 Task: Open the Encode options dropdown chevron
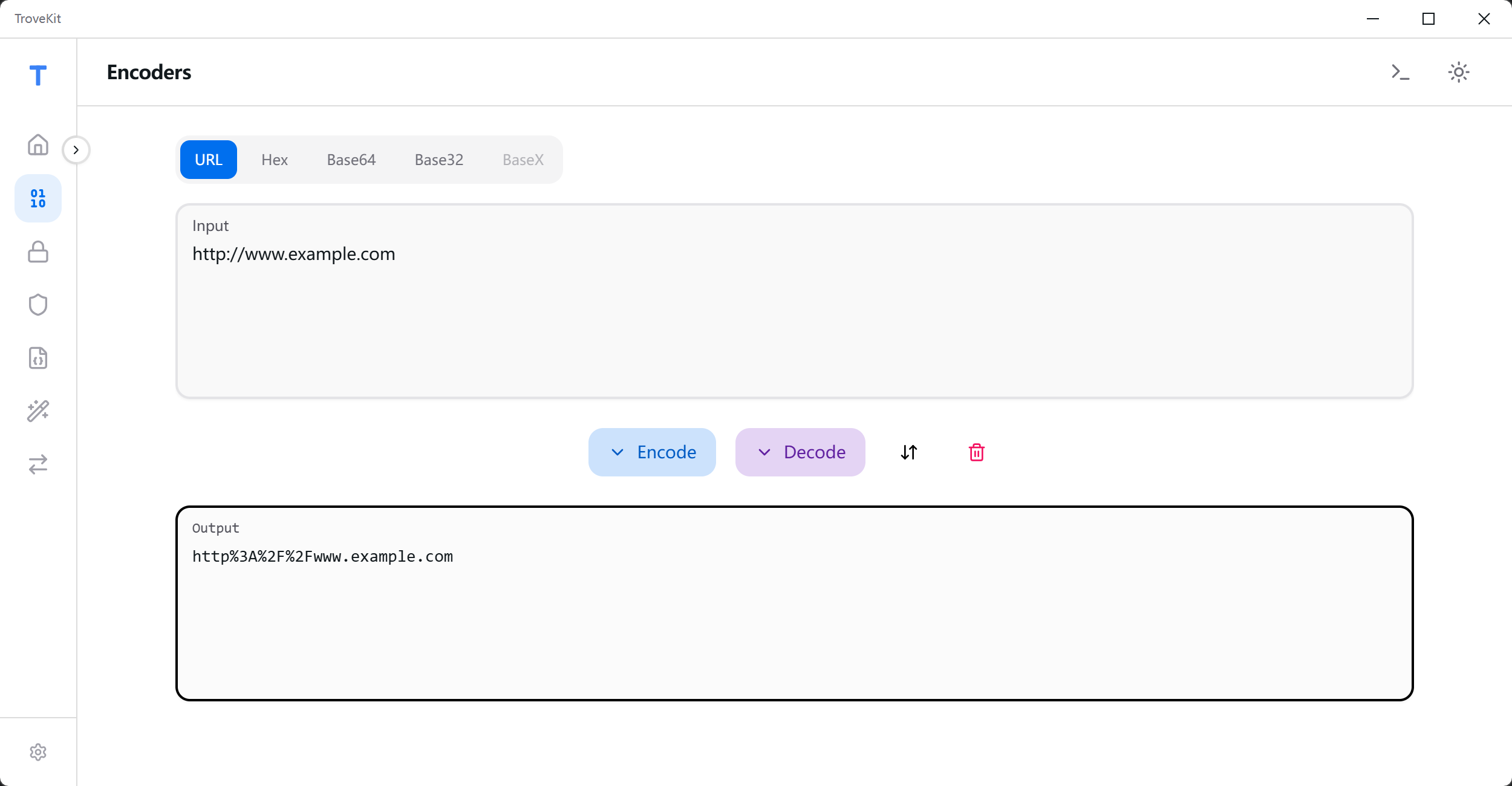click(x=618, y=452)
